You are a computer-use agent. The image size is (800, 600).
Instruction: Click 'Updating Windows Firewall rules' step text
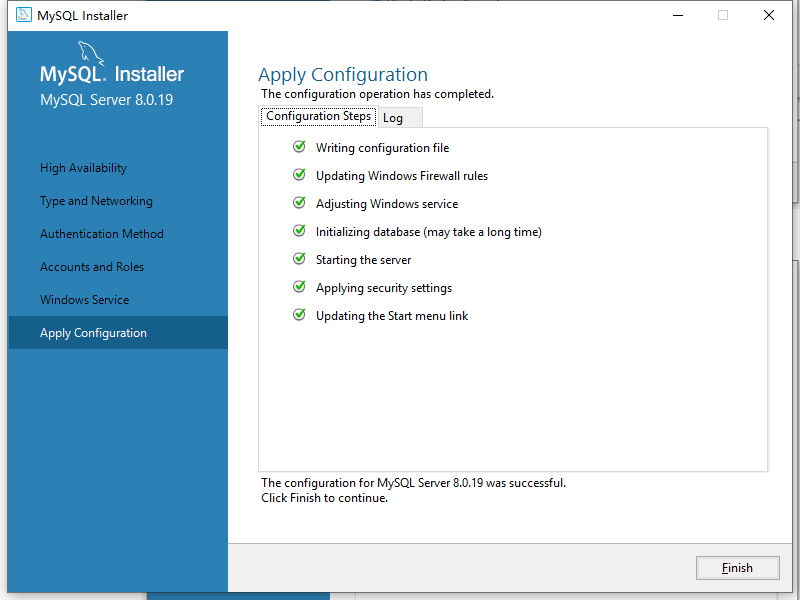point(402,176)
